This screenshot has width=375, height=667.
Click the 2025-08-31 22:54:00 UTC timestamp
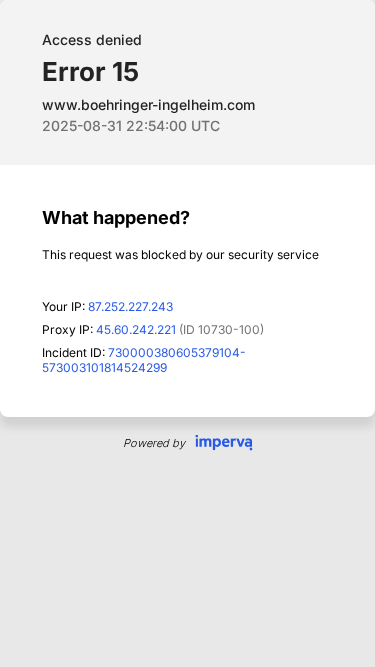[x=131, y=126]
